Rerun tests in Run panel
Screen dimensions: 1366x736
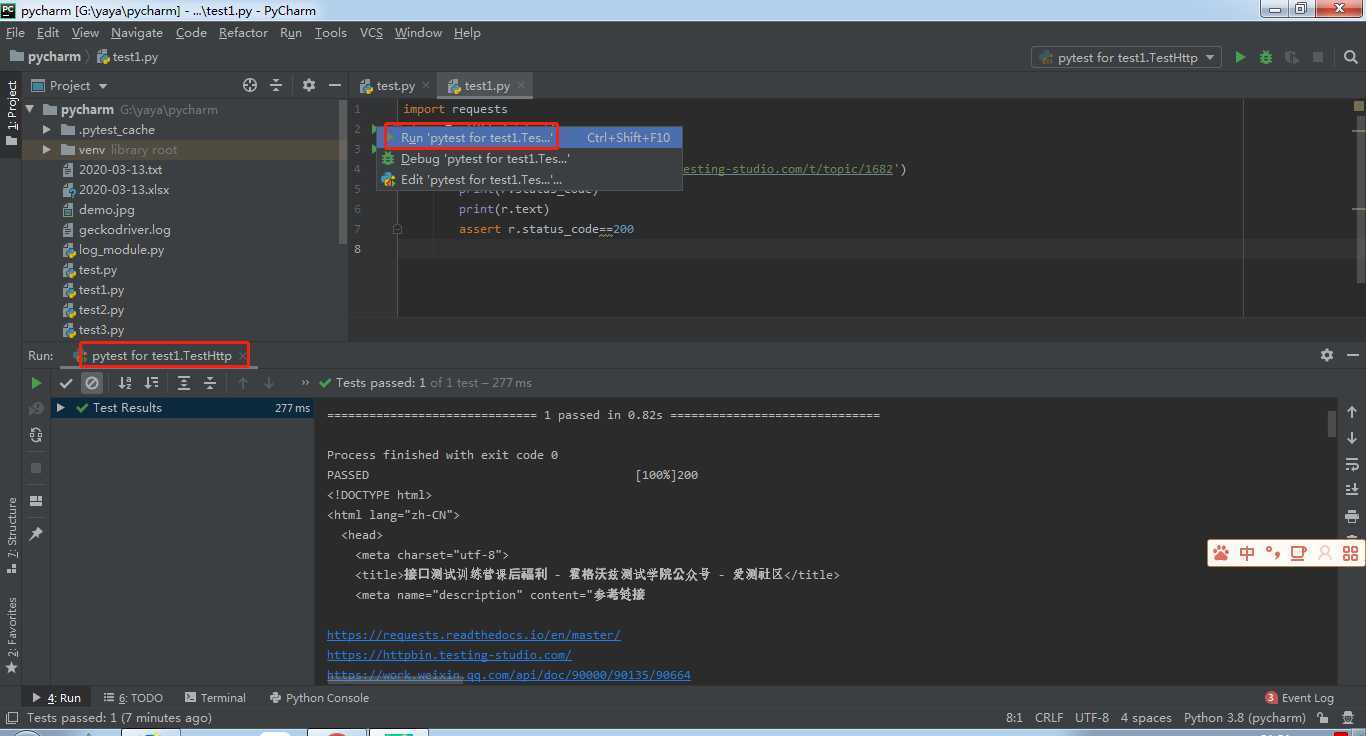coord(36,383)
